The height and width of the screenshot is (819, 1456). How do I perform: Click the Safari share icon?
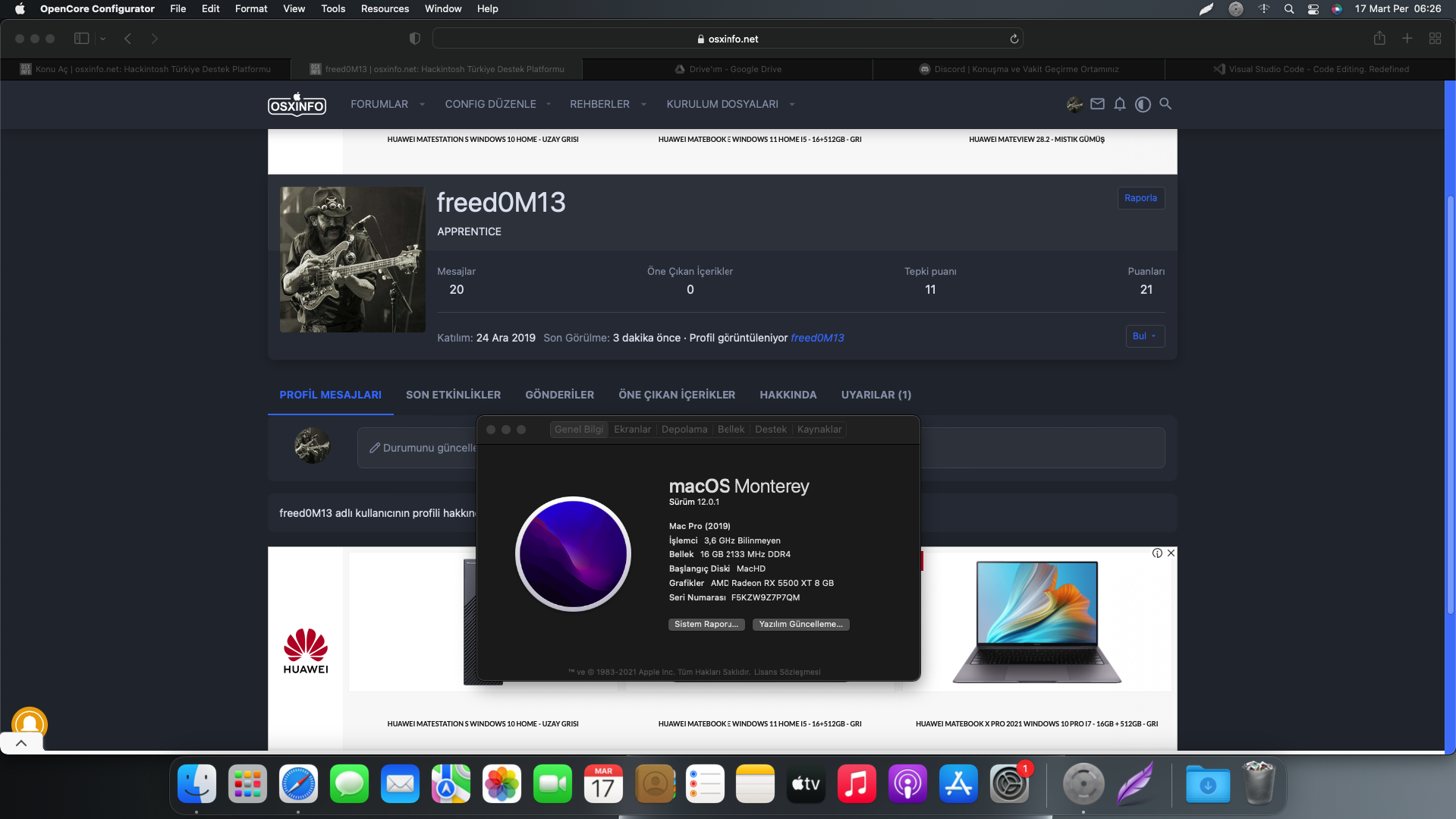[x=1379, y=38]
